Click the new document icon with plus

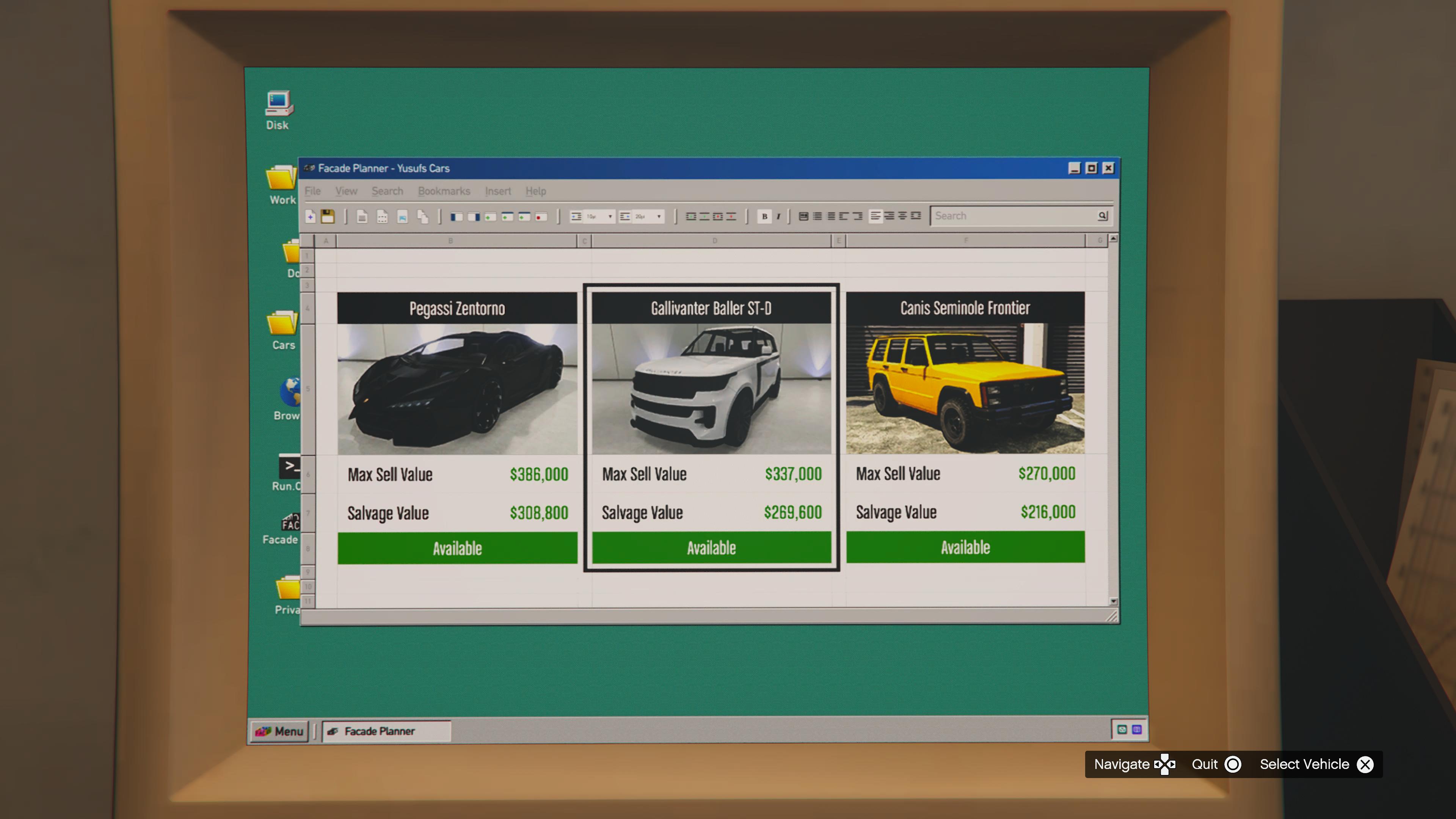pos(310,217)
